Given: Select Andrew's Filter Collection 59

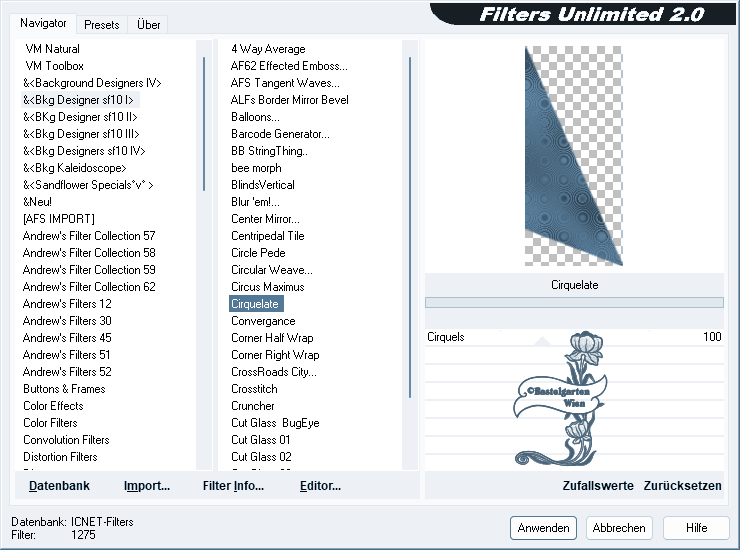Looking at the screenshot, I should [x=89, y=270].
